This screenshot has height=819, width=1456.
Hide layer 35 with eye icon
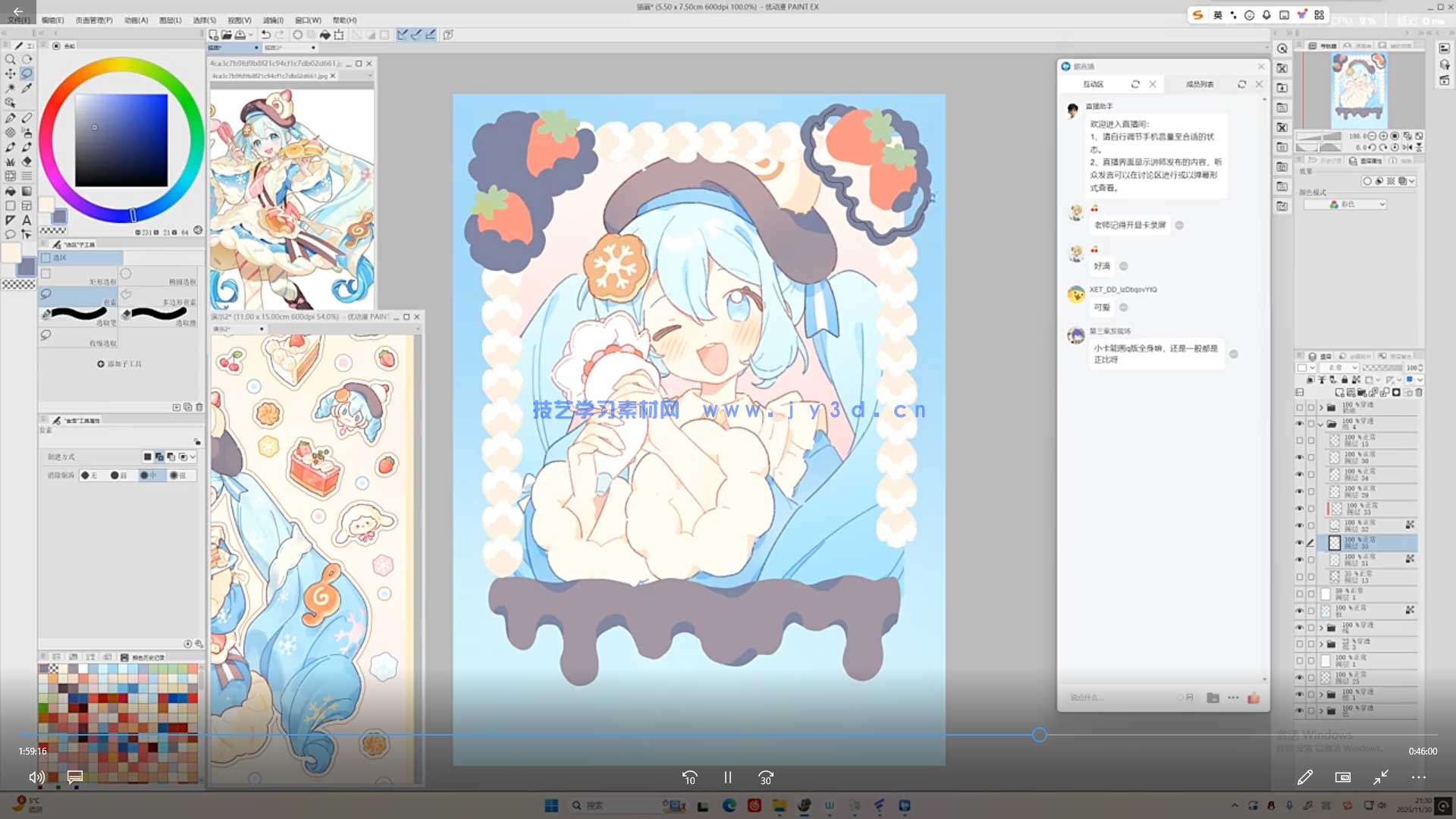point(1299,543)
